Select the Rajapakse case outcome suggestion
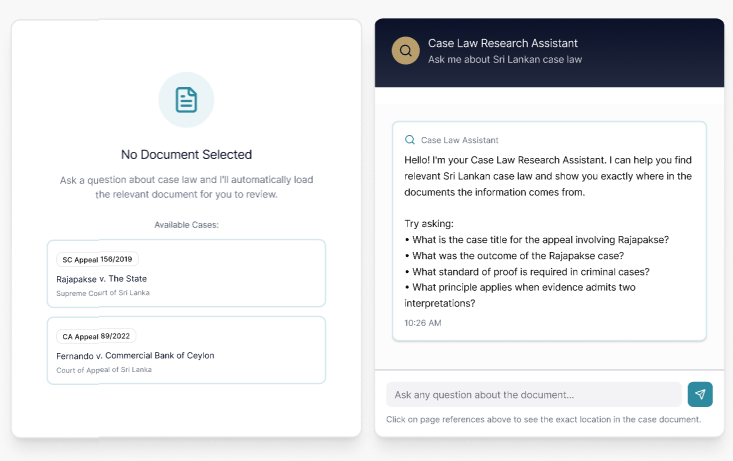This screenshot has width=733, height=461. tap(526, 255)
